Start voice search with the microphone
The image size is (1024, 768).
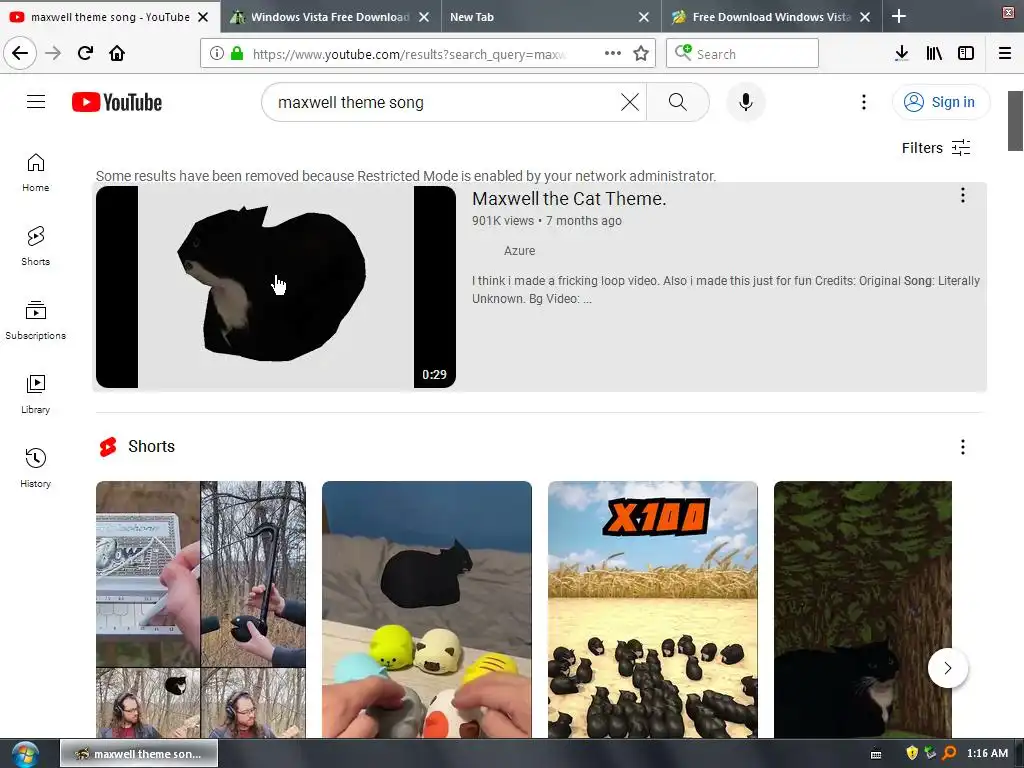pos(745,102)
